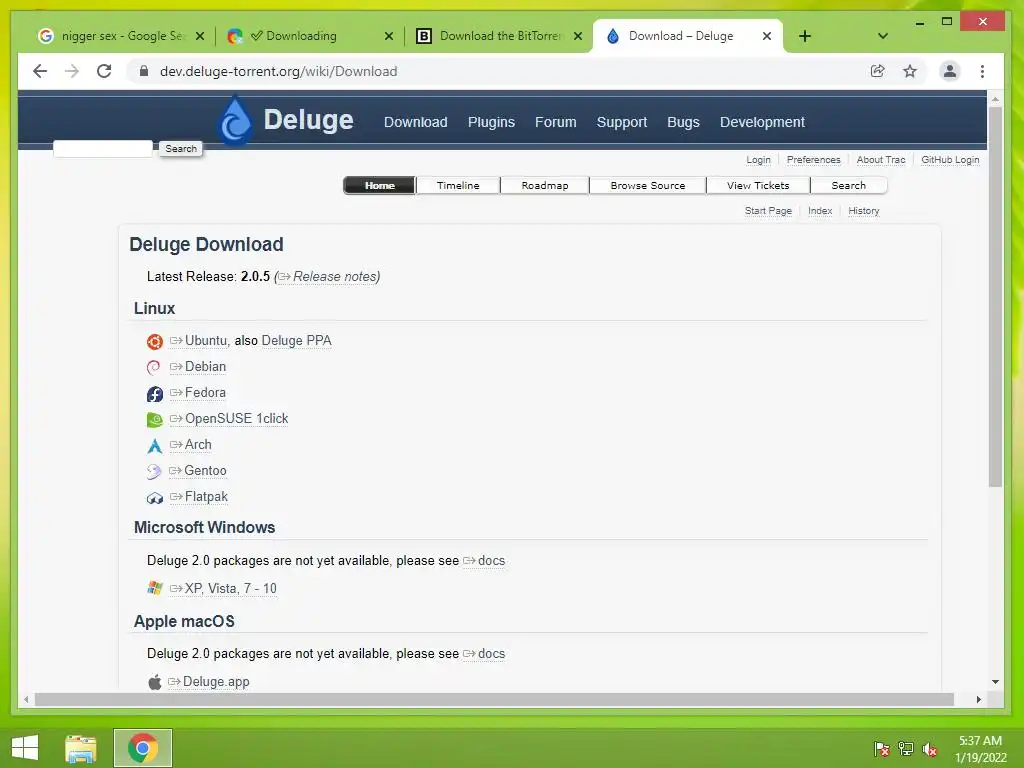Screen dimensions: 1024x768
Task: Bookmark this page with the star icon
Action: click(910, 71)
